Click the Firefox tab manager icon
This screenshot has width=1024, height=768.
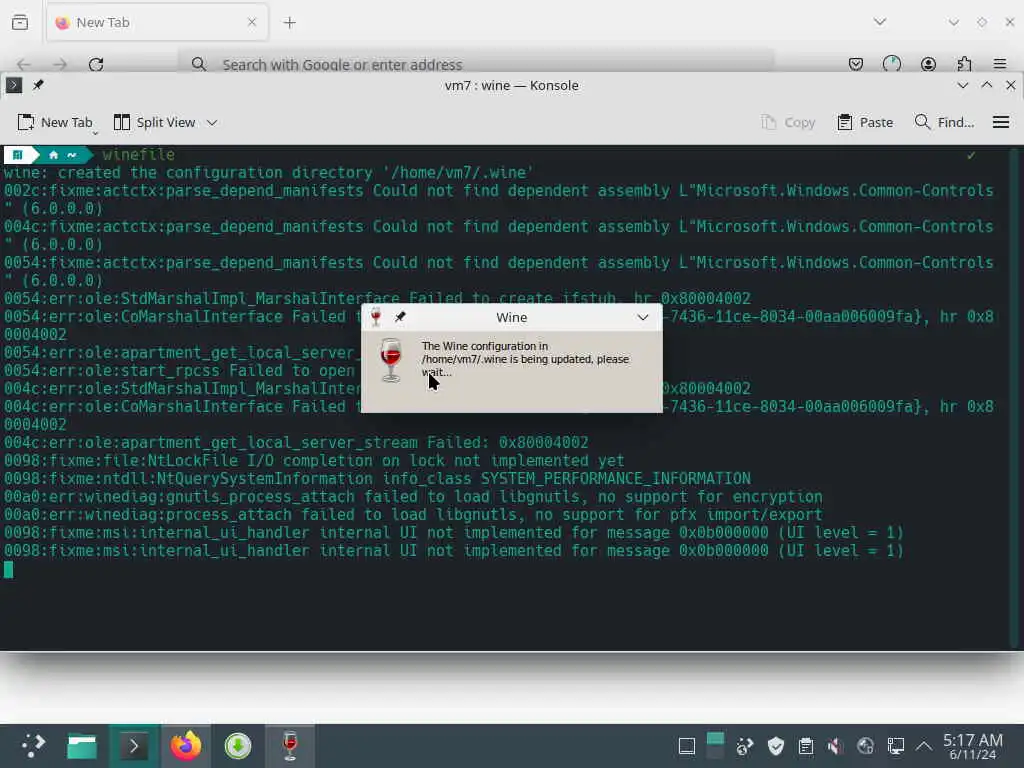pyautogui.click(x=20, y=23)
